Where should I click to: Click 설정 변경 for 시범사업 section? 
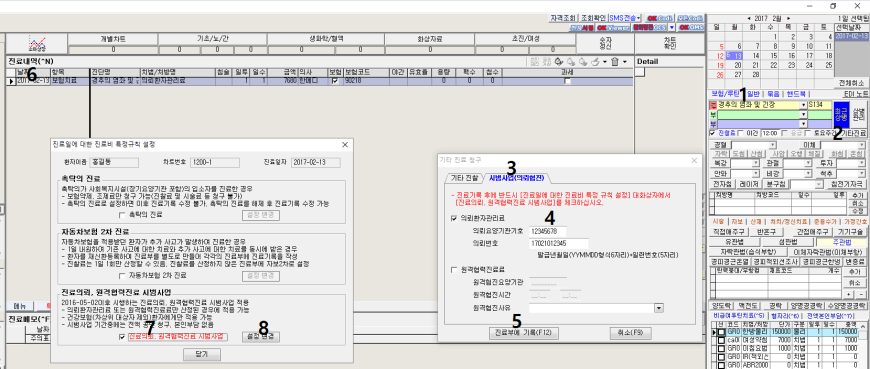click(x=261, y=336)
